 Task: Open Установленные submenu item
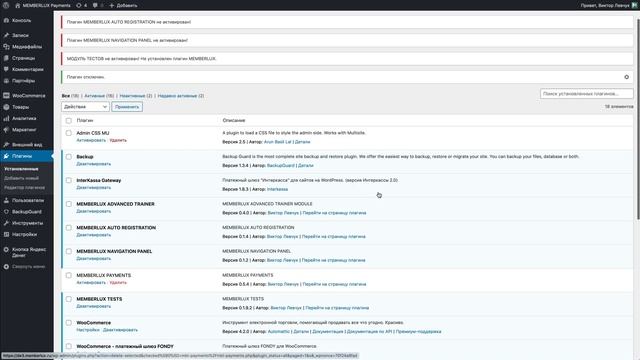tap(21, 169)
